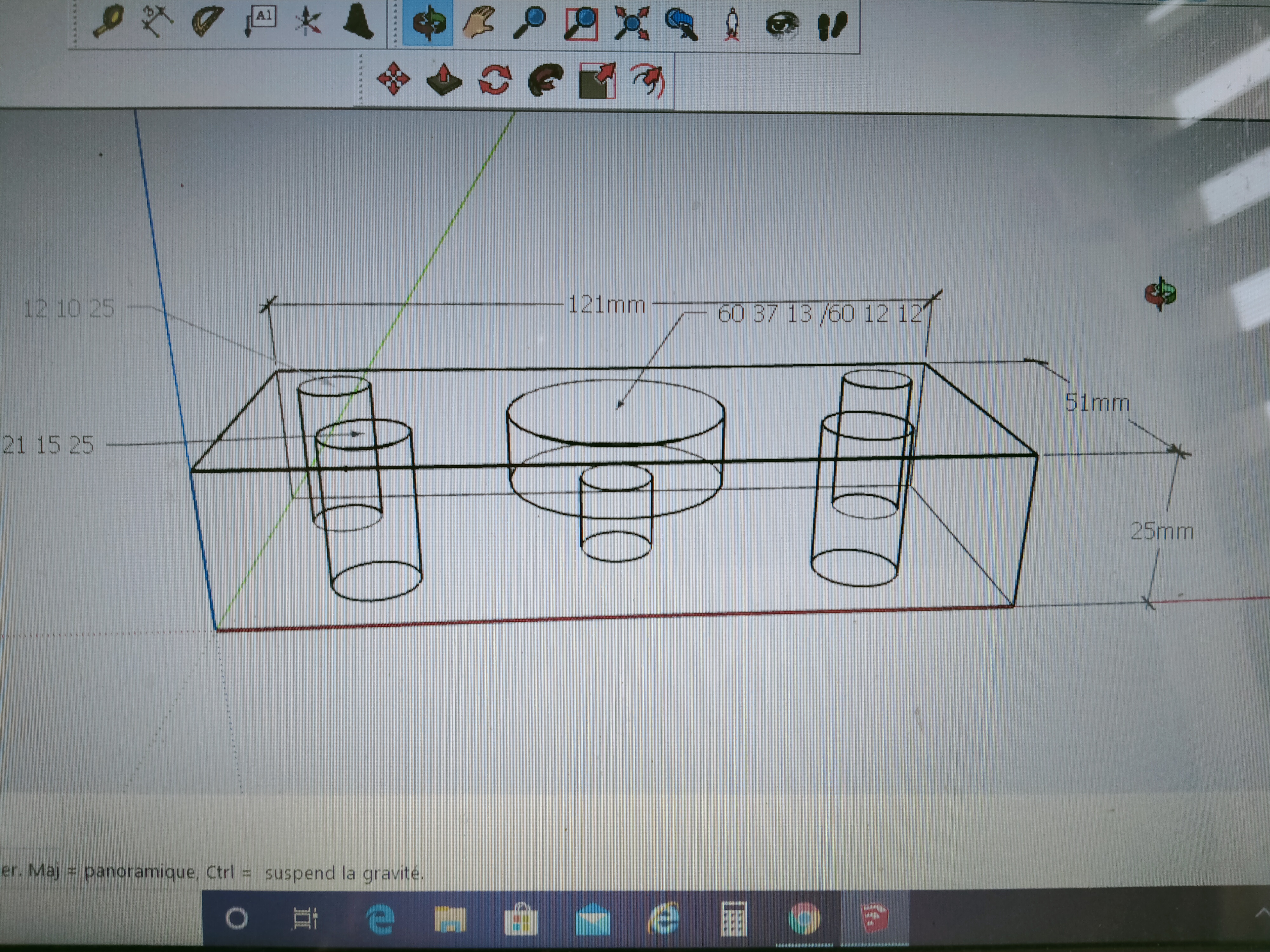1270x952 pixels.
Task: Open Mail app from taskbar
Action: coord(592,919)
